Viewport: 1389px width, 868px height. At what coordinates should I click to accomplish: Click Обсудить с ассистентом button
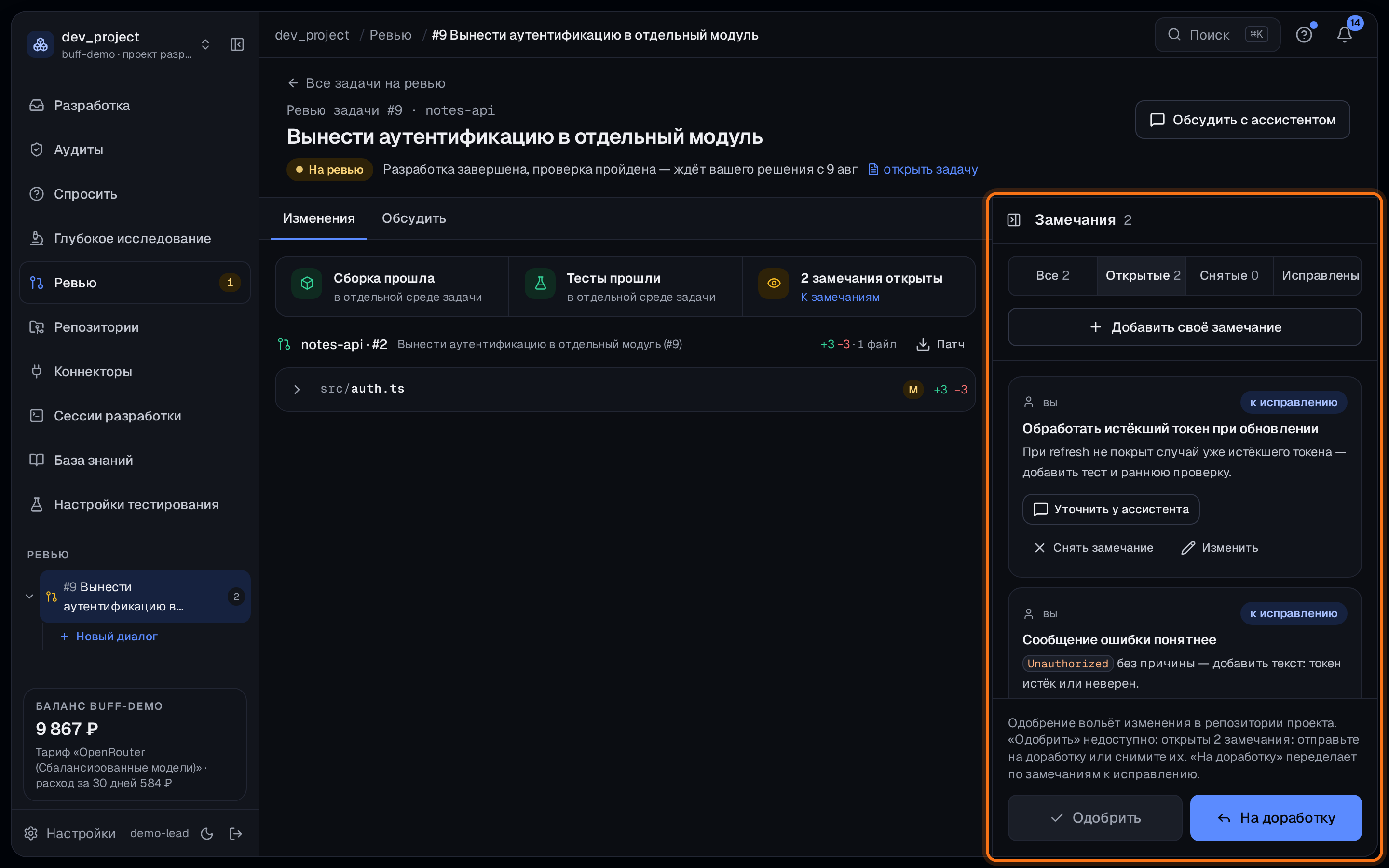(1242, 120)
